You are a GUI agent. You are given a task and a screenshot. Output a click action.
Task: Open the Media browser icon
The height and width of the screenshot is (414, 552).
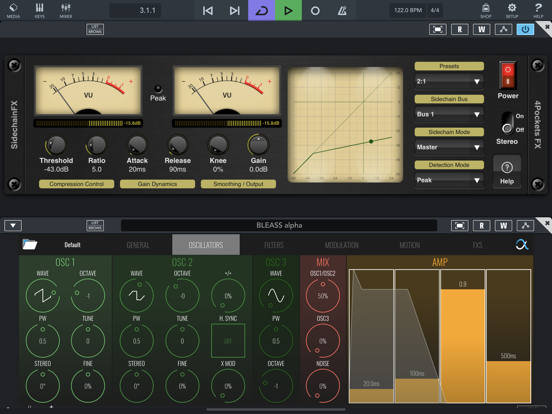(13, 10)
